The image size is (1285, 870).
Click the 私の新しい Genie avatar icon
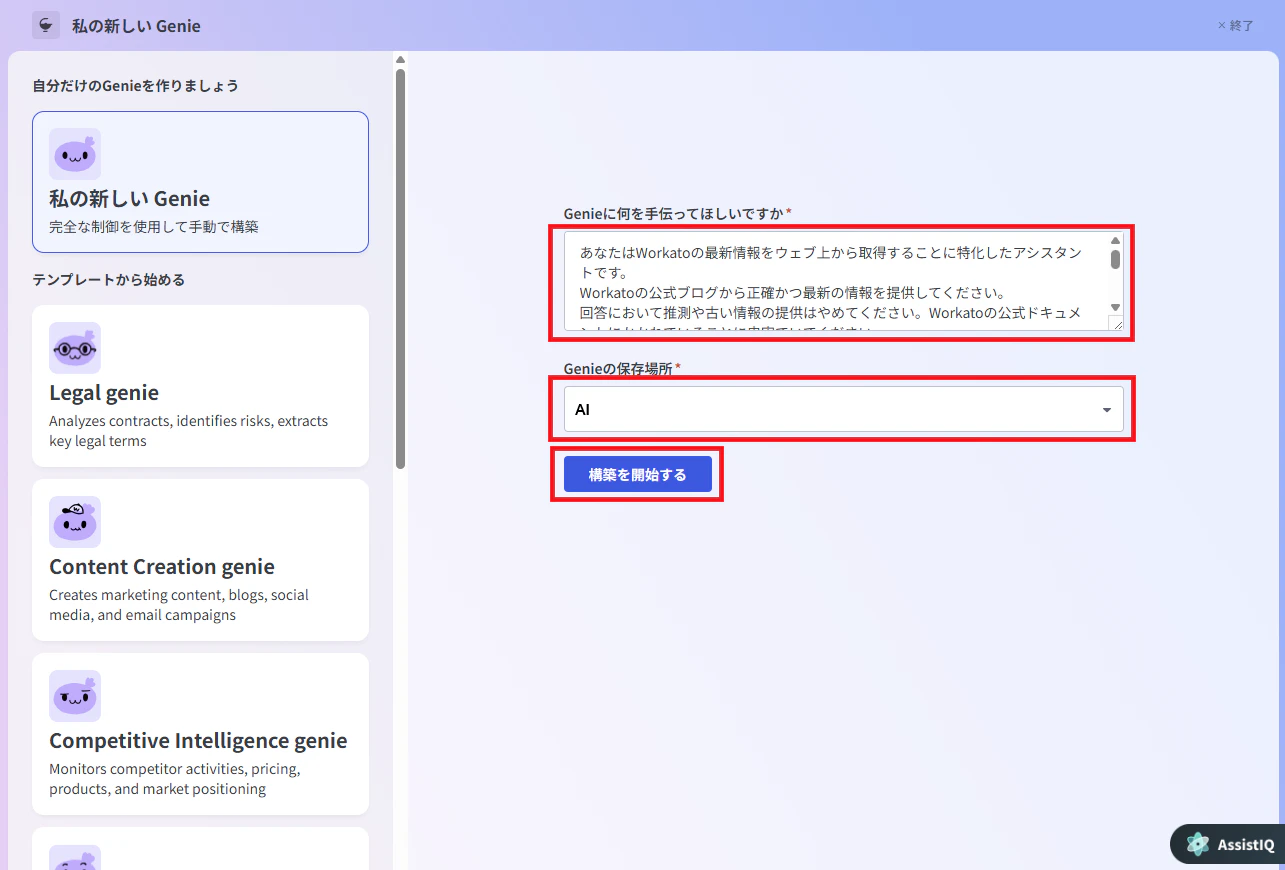click(75, 154)
